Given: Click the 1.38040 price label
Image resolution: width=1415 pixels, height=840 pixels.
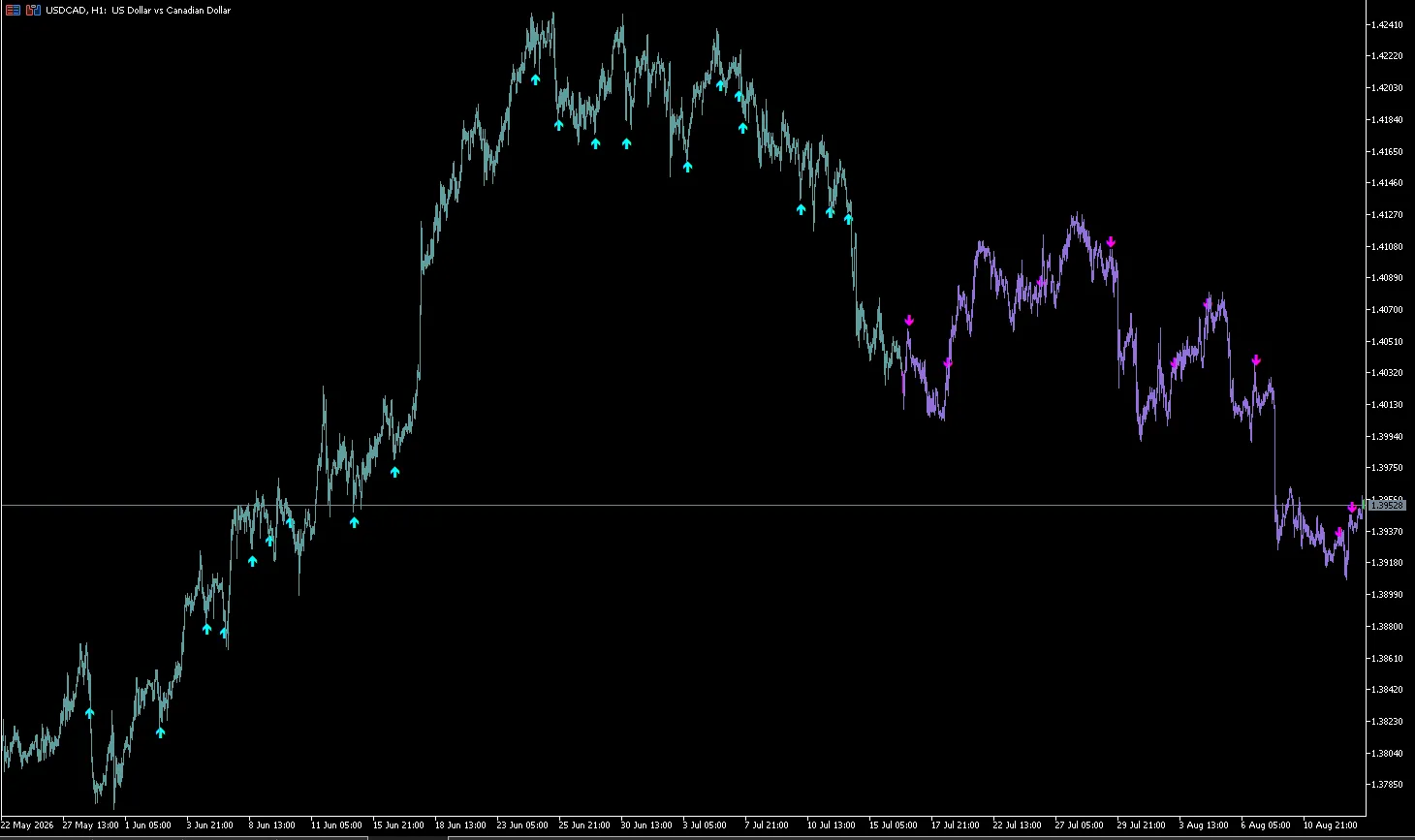Looking at the screenshot, I should point(1389,754).
